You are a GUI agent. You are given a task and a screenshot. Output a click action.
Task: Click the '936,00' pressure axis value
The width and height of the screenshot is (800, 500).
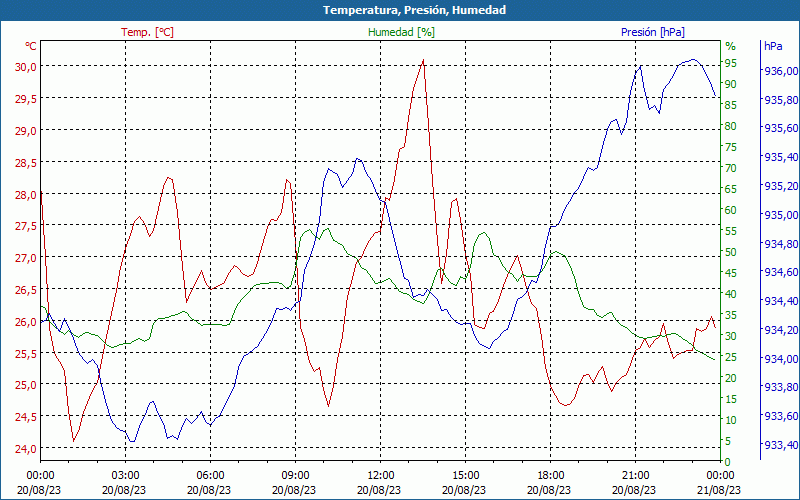(x=781, y=71)
